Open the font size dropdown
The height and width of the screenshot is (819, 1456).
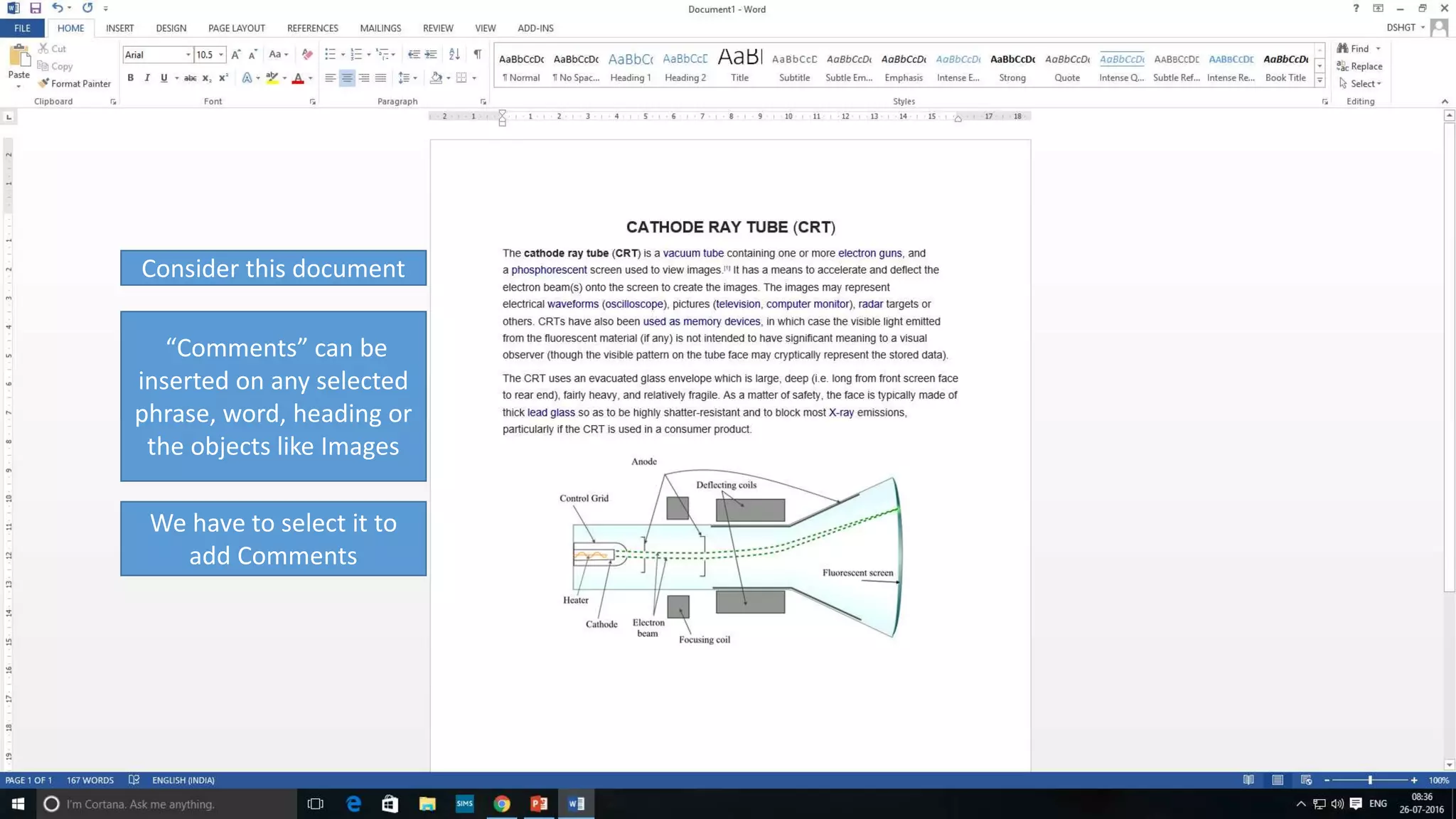point(221,55)
